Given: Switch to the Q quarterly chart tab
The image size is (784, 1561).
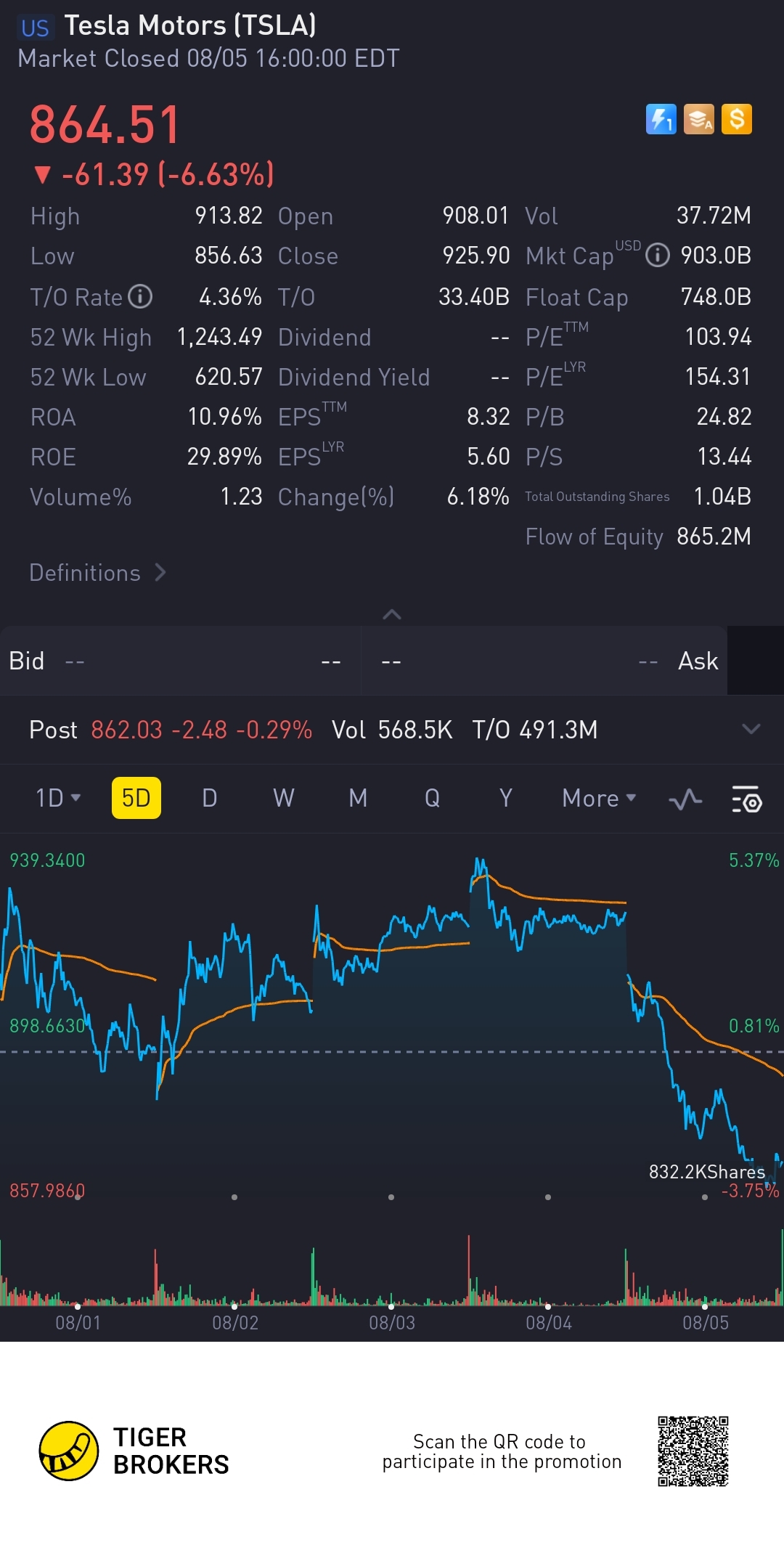Looking at the screenshot, I should (432, 798).
